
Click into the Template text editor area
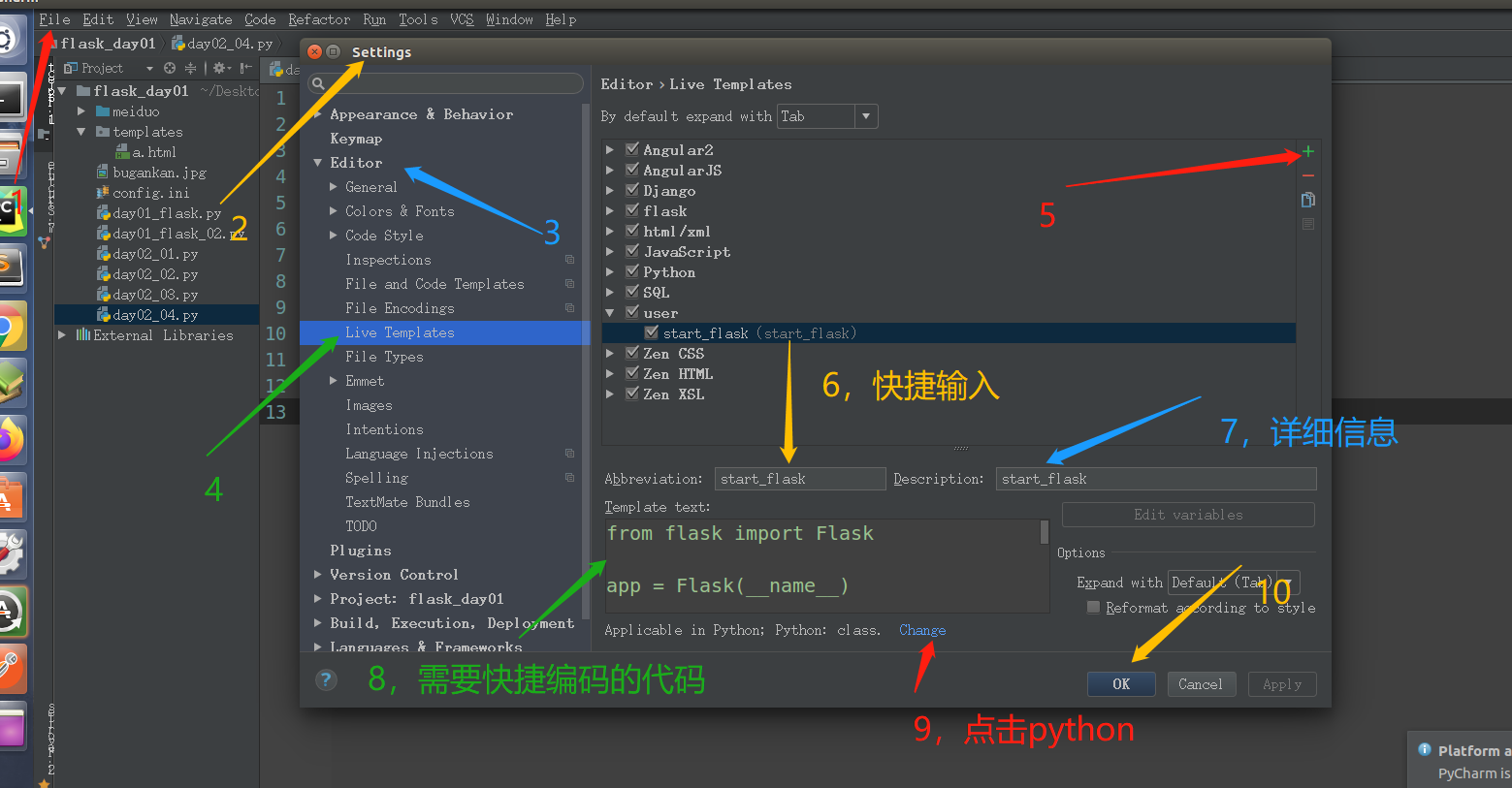point(822,566)
